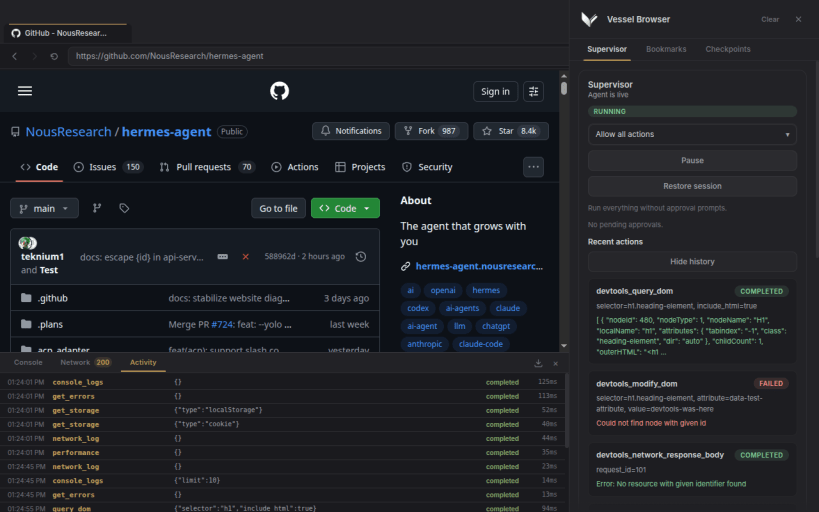Open the appearance settings sliders icon
The height and width of the screenshot is (512, 819).
coord(533,91)
